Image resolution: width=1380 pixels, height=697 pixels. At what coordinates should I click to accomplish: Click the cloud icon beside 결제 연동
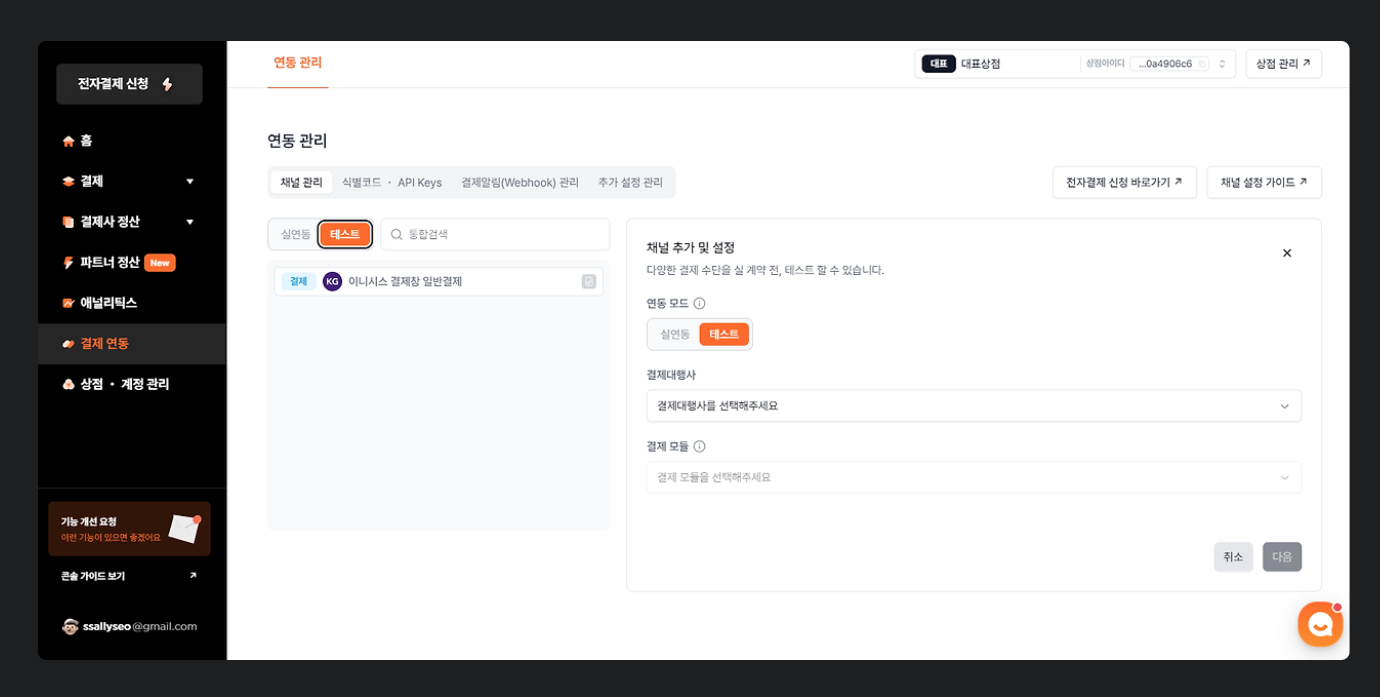pos(68,344)
